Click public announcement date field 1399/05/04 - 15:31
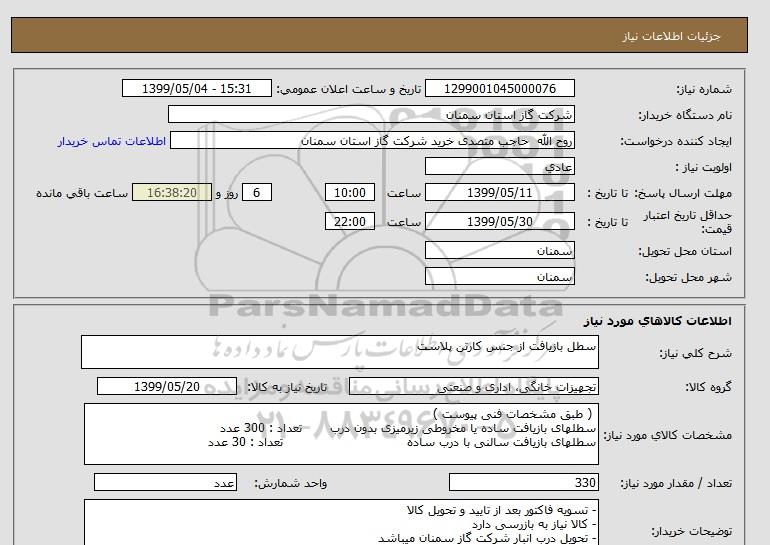 196,89
